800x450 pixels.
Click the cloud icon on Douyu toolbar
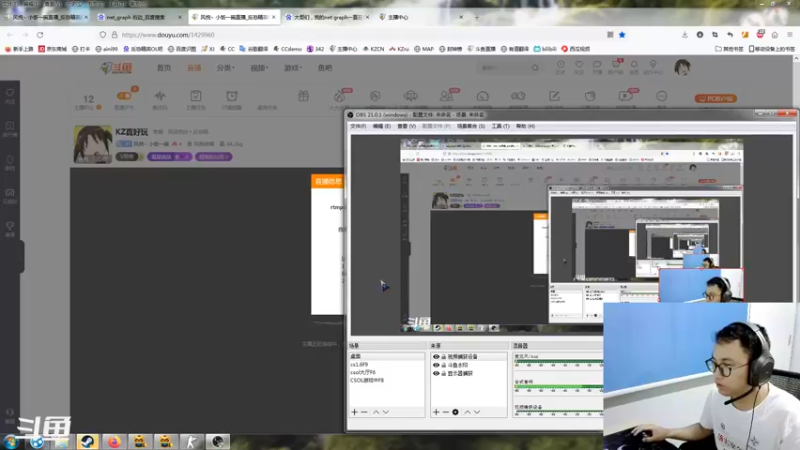pyautogui.click(x=411, y=96)
